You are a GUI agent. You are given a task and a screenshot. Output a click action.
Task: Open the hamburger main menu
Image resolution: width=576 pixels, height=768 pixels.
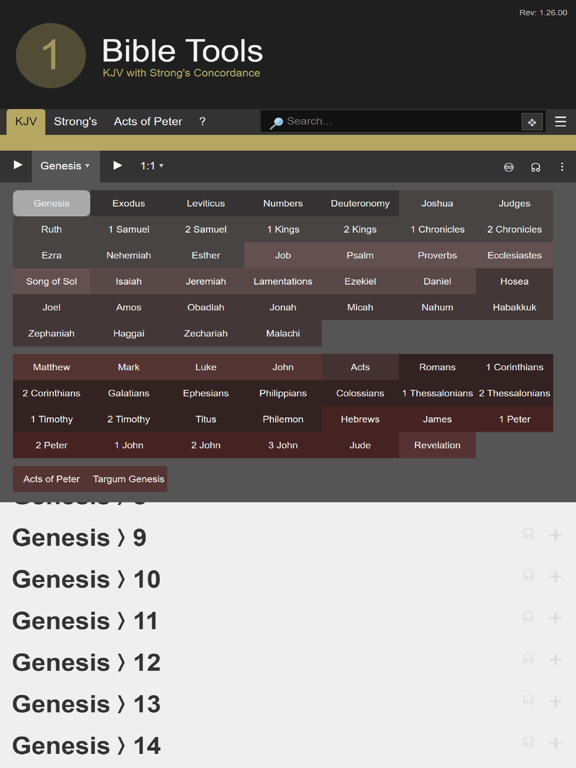click(x=560, y=121)
